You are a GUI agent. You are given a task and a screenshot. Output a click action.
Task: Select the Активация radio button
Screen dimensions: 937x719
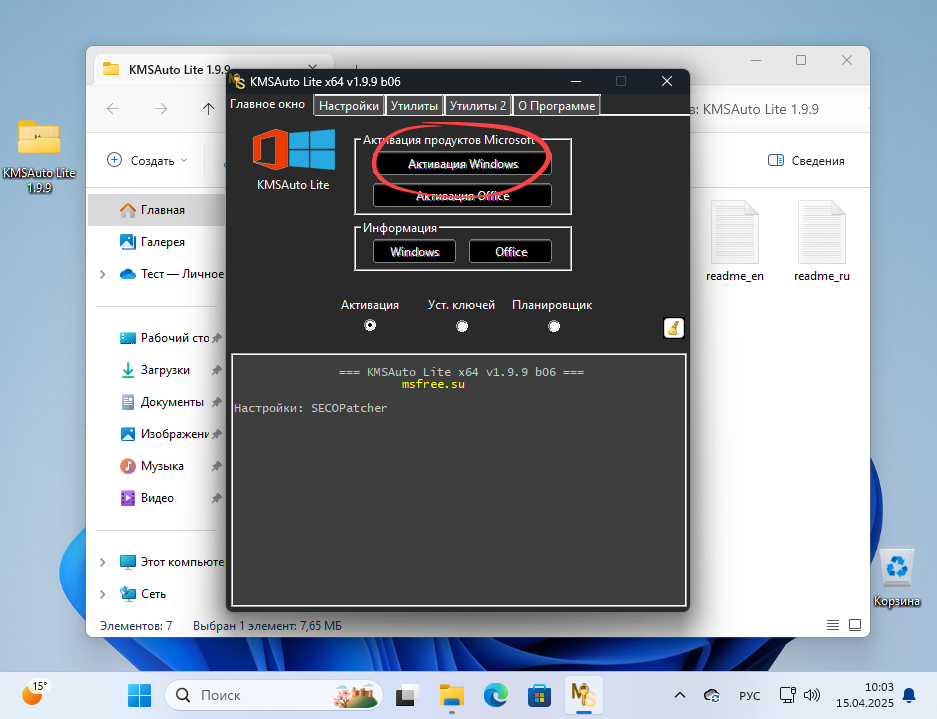pos(370,324)
